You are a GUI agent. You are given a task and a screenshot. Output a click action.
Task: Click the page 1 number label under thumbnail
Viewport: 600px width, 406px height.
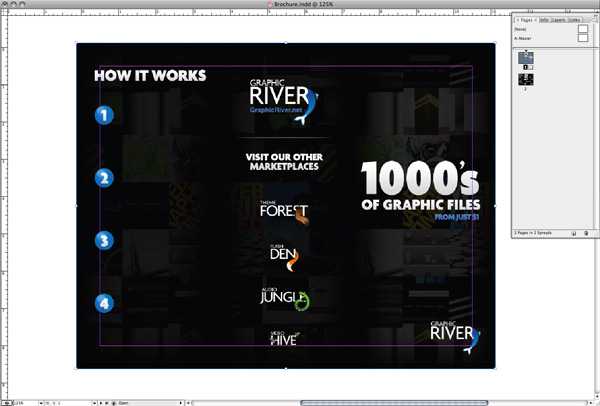[525, 67]
